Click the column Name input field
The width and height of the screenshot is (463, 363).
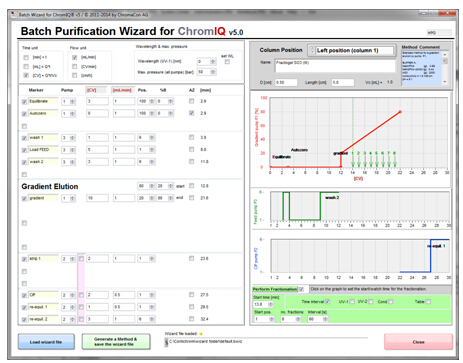tap(335, 66)
